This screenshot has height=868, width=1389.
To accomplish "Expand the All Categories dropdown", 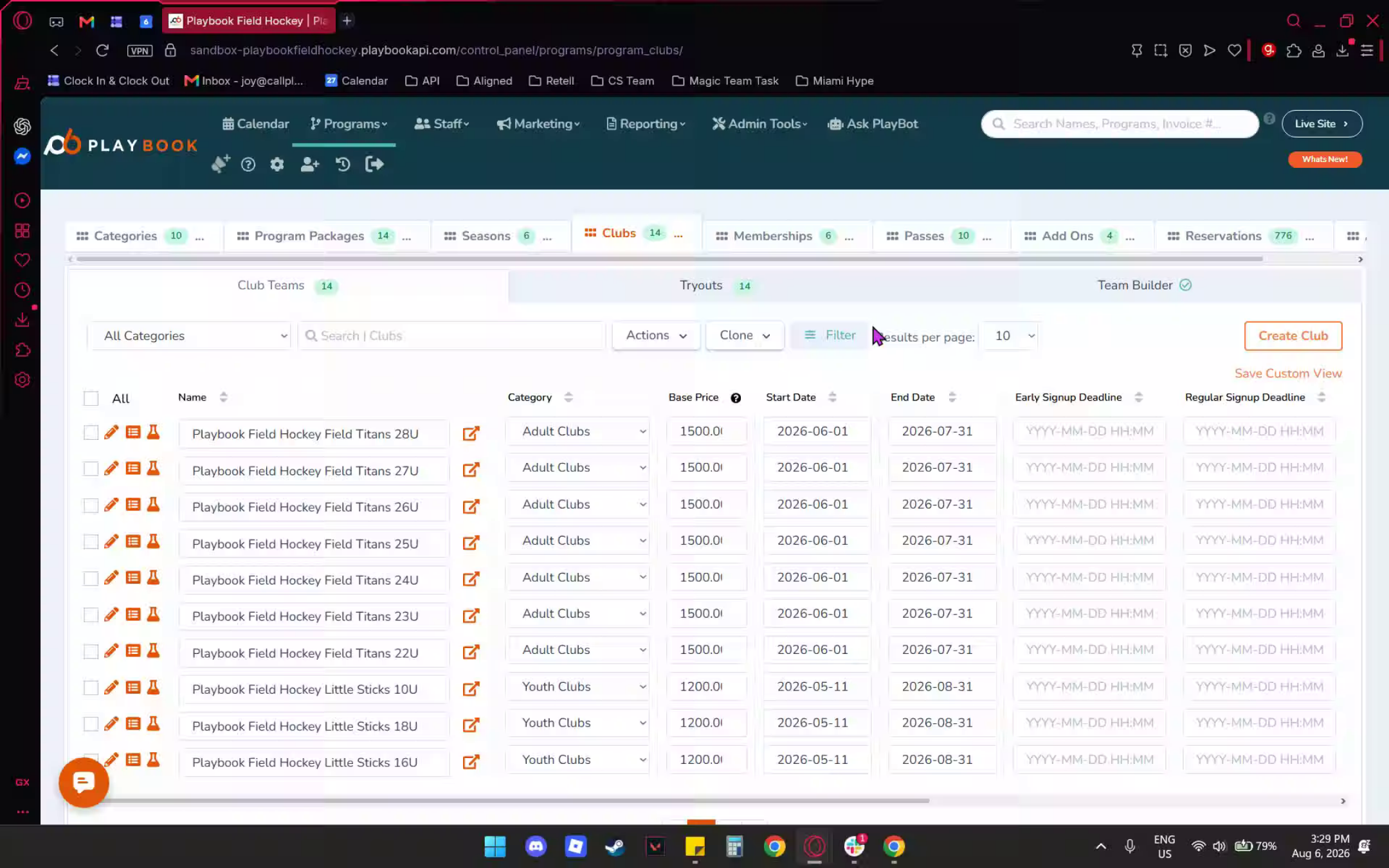I will click(189, 336).
